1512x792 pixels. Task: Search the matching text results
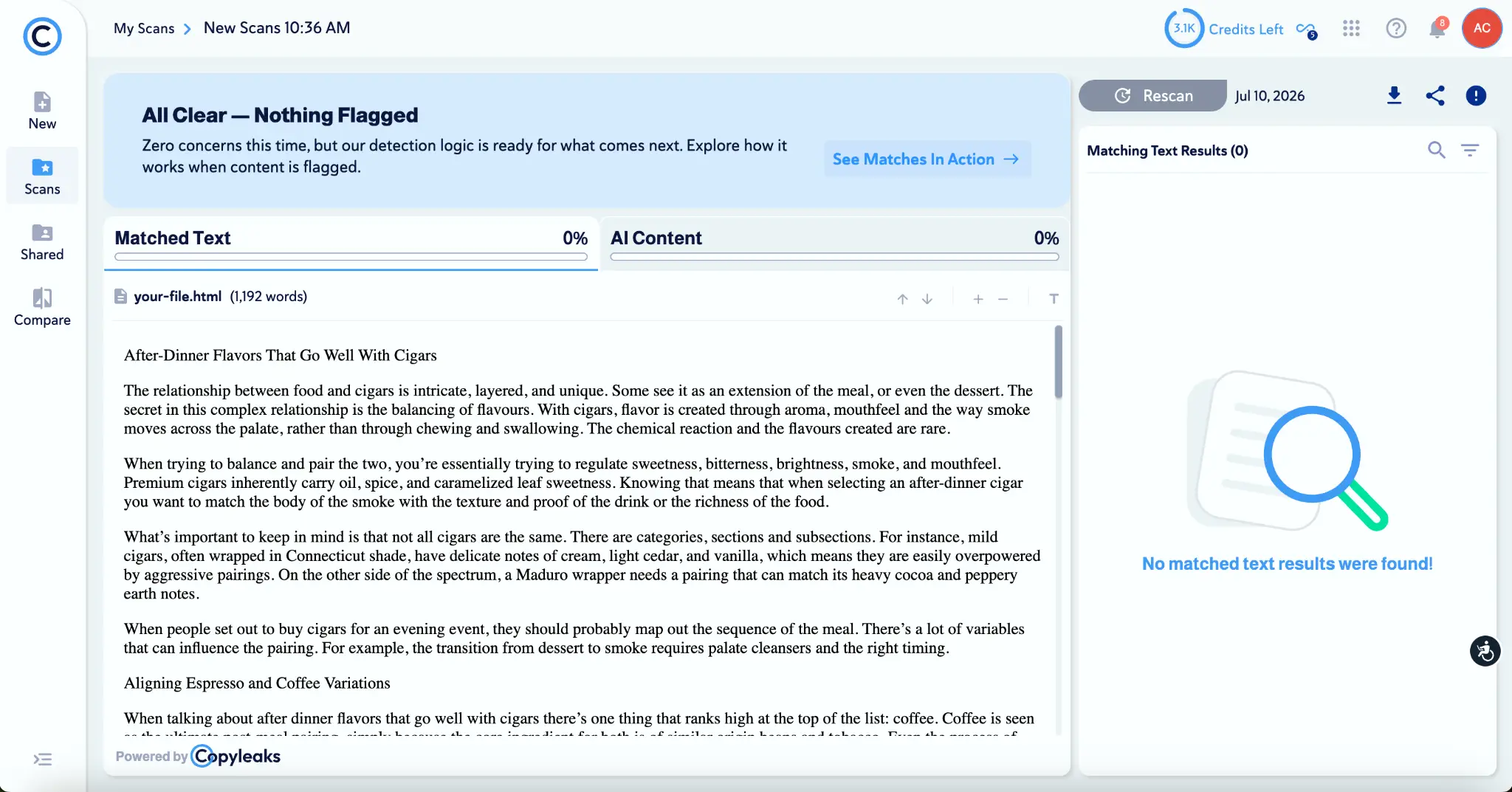coord(1436,150)
